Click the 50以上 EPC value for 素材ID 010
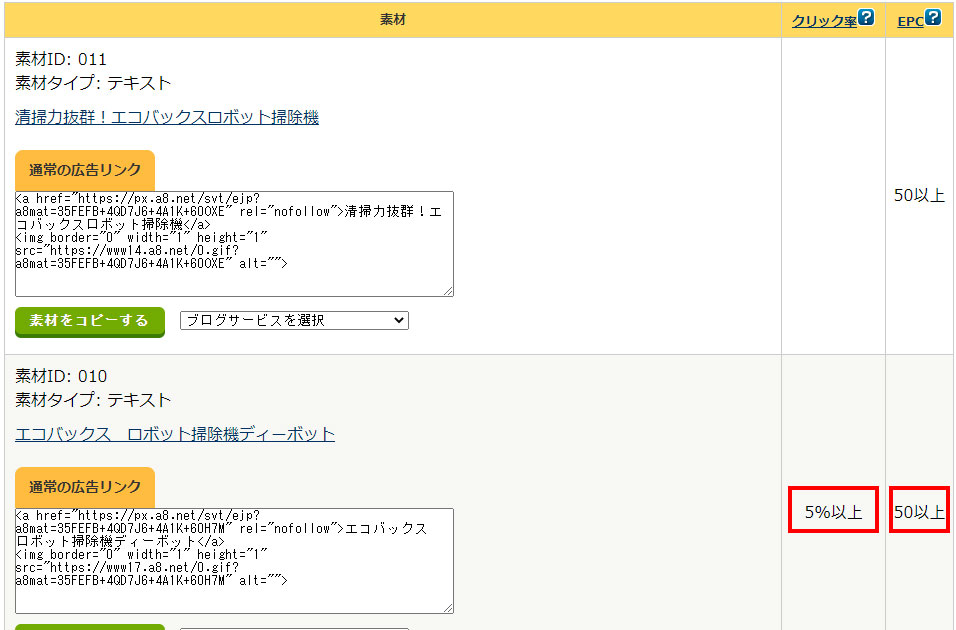 pos(919,512)
